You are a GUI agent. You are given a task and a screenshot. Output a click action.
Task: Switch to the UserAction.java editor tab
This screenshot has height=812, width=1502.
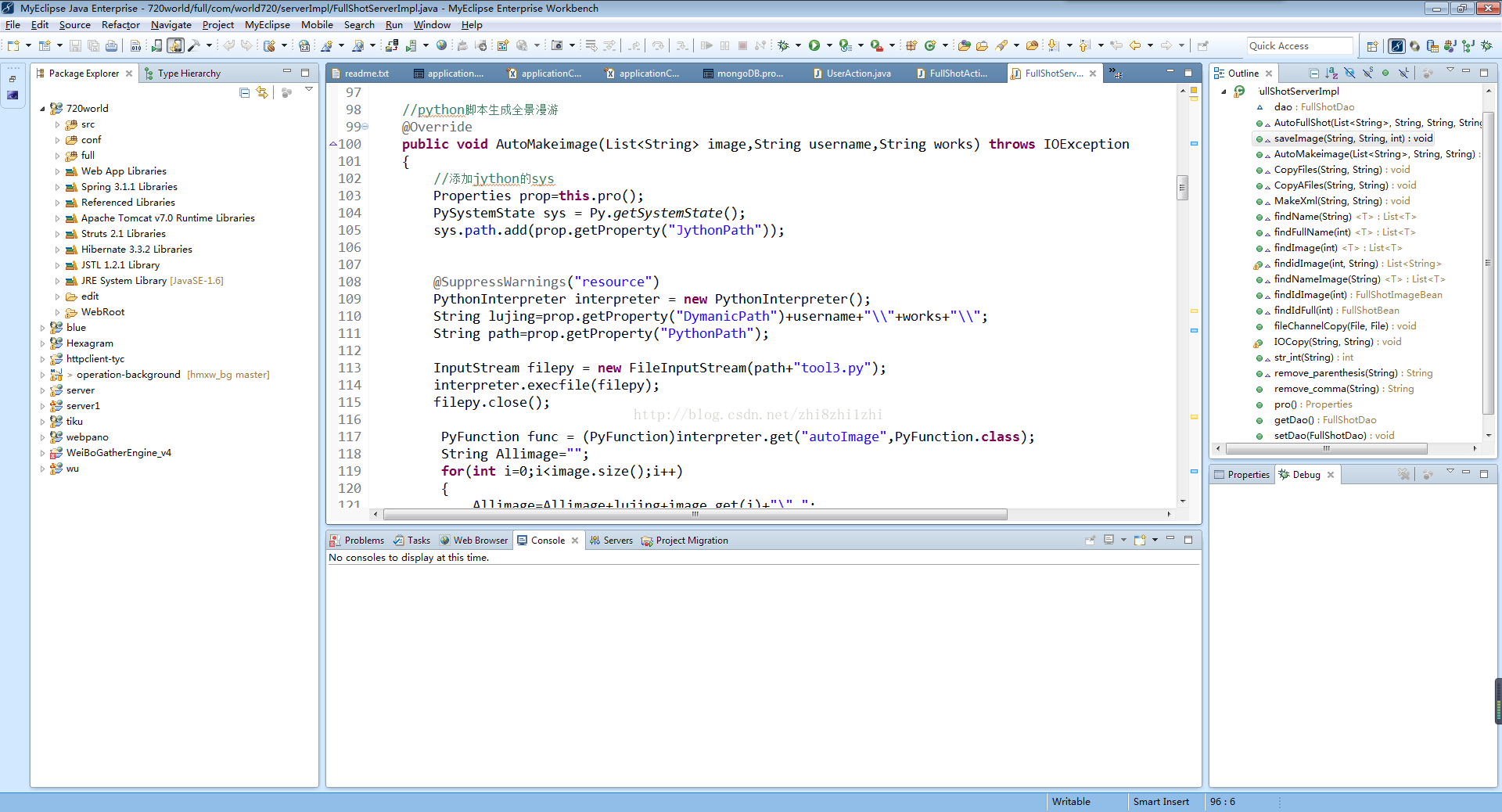click(x=851, y=73)
